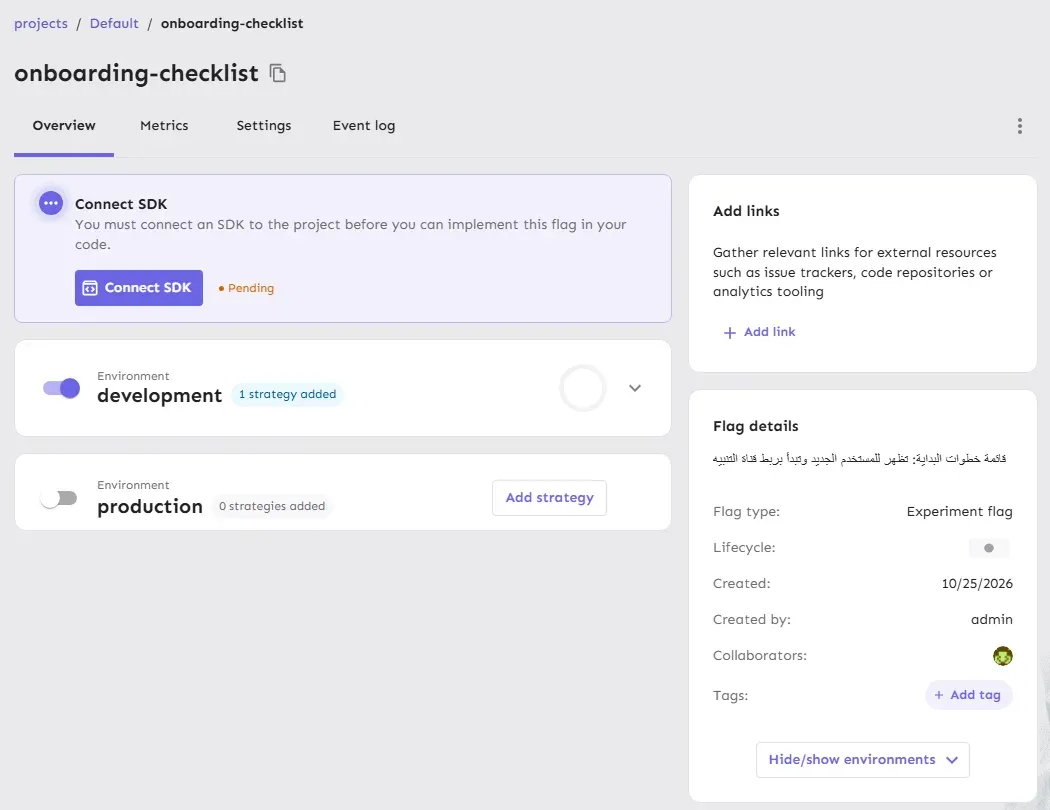The width and height of the screenshot is (1050, 810).
Task: Click the development environment name
Action: coord(159,396)
